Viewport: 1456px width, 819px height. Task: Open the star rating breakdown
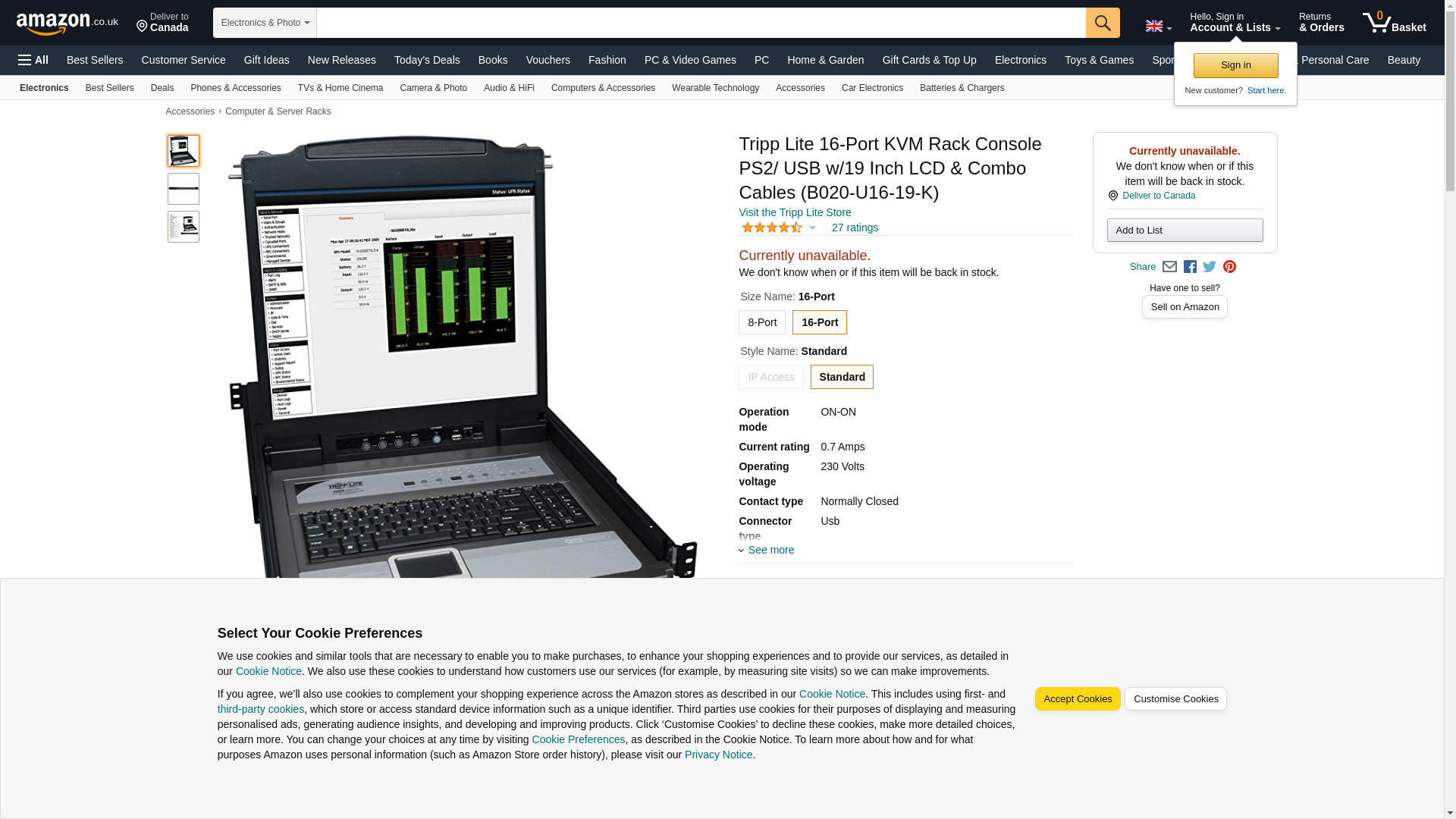[x=779, y=227]
